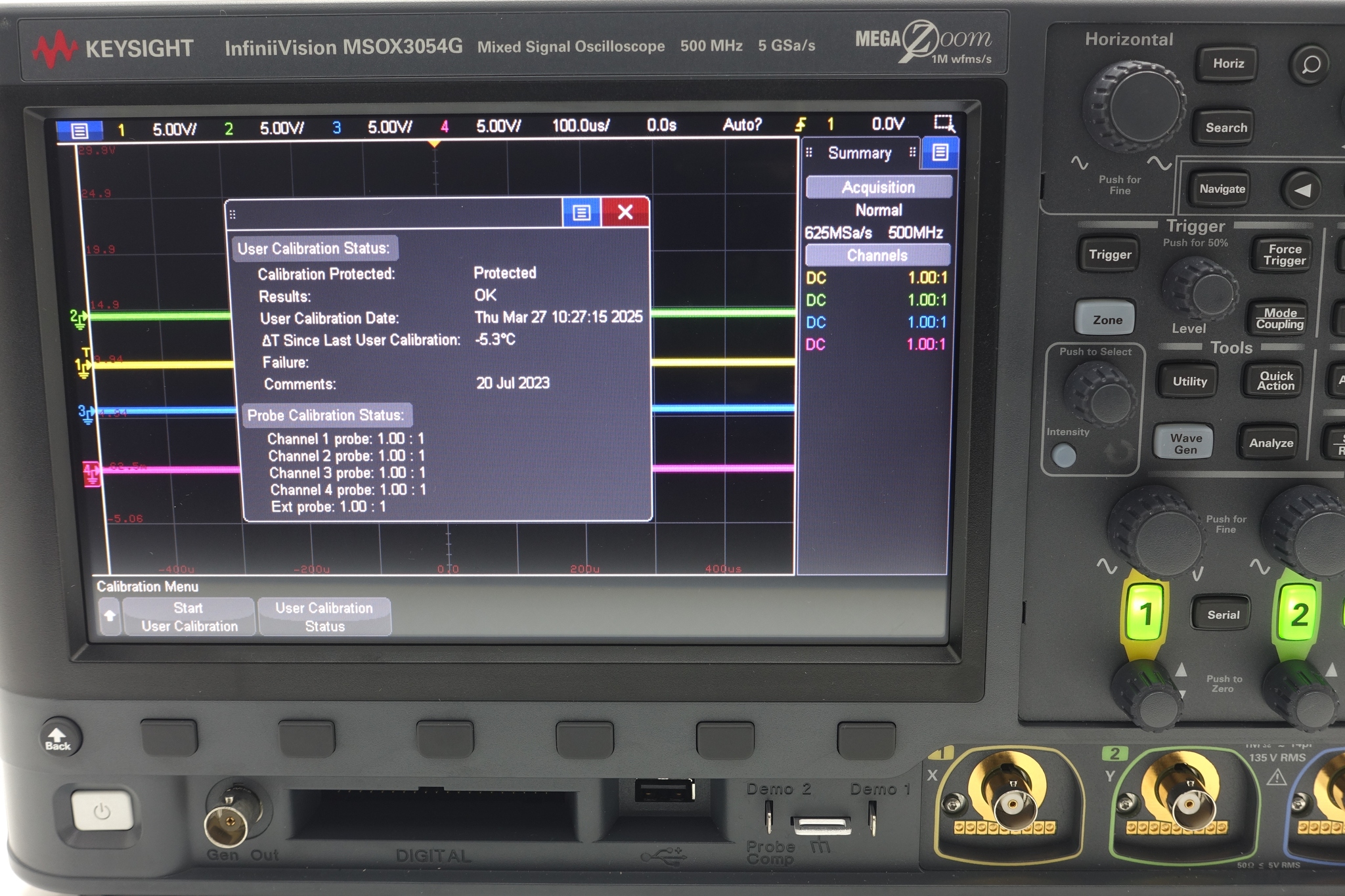This screenshot has width=1345, height=896.
Task: Expand the Channels section in Summary panel
Action: 878,255
